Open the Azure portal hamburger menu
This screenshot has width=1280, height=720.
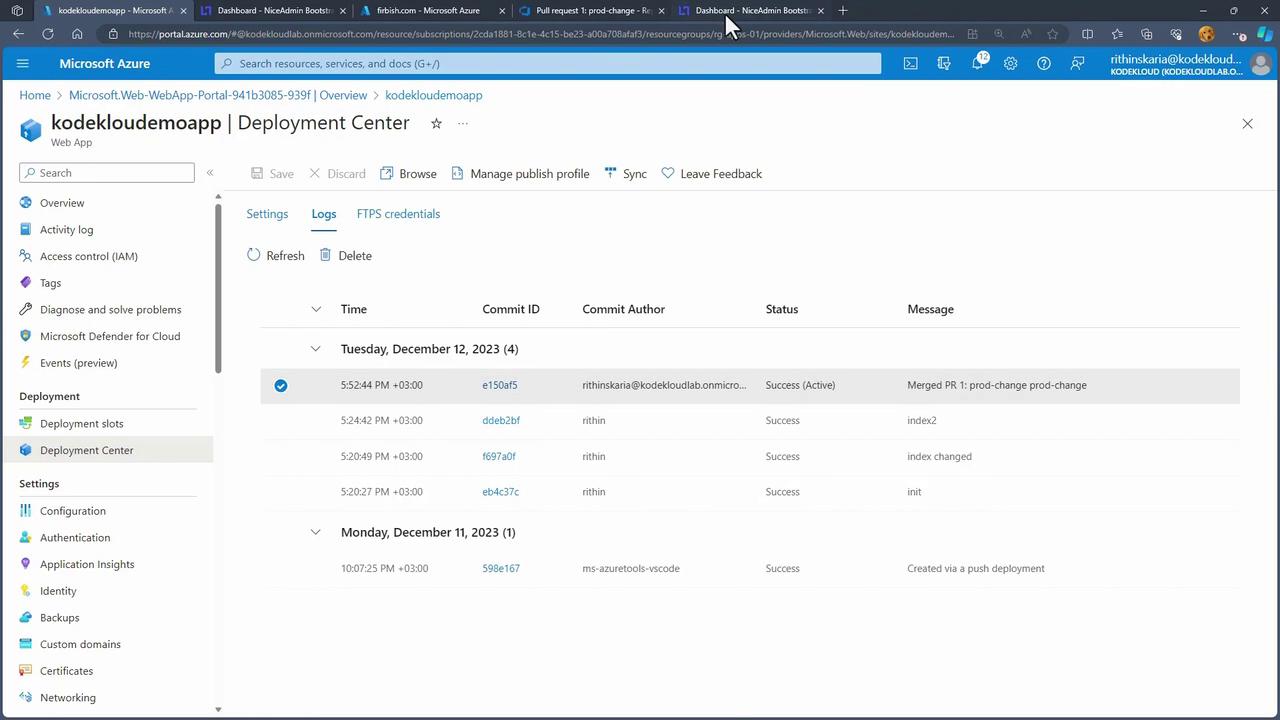click(23, 63)
